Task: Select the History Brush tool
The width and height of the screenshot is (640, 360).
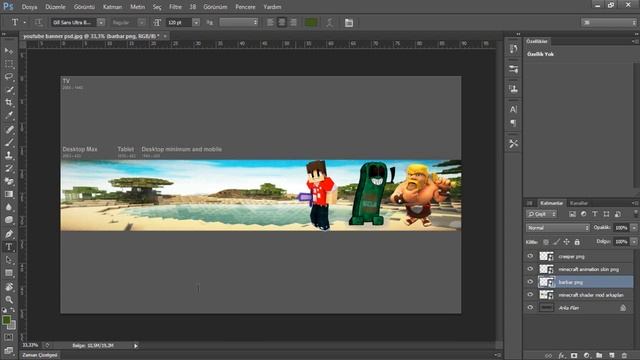Action: (x=9, y=168)
